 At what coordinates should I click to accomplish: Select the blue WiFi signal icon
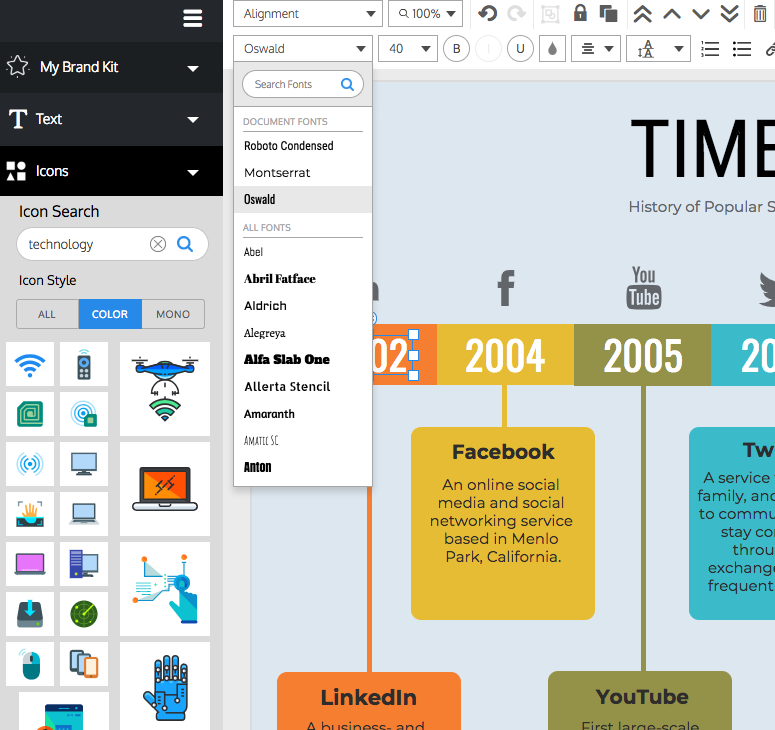pyautogui.click(x=30, y=364)
